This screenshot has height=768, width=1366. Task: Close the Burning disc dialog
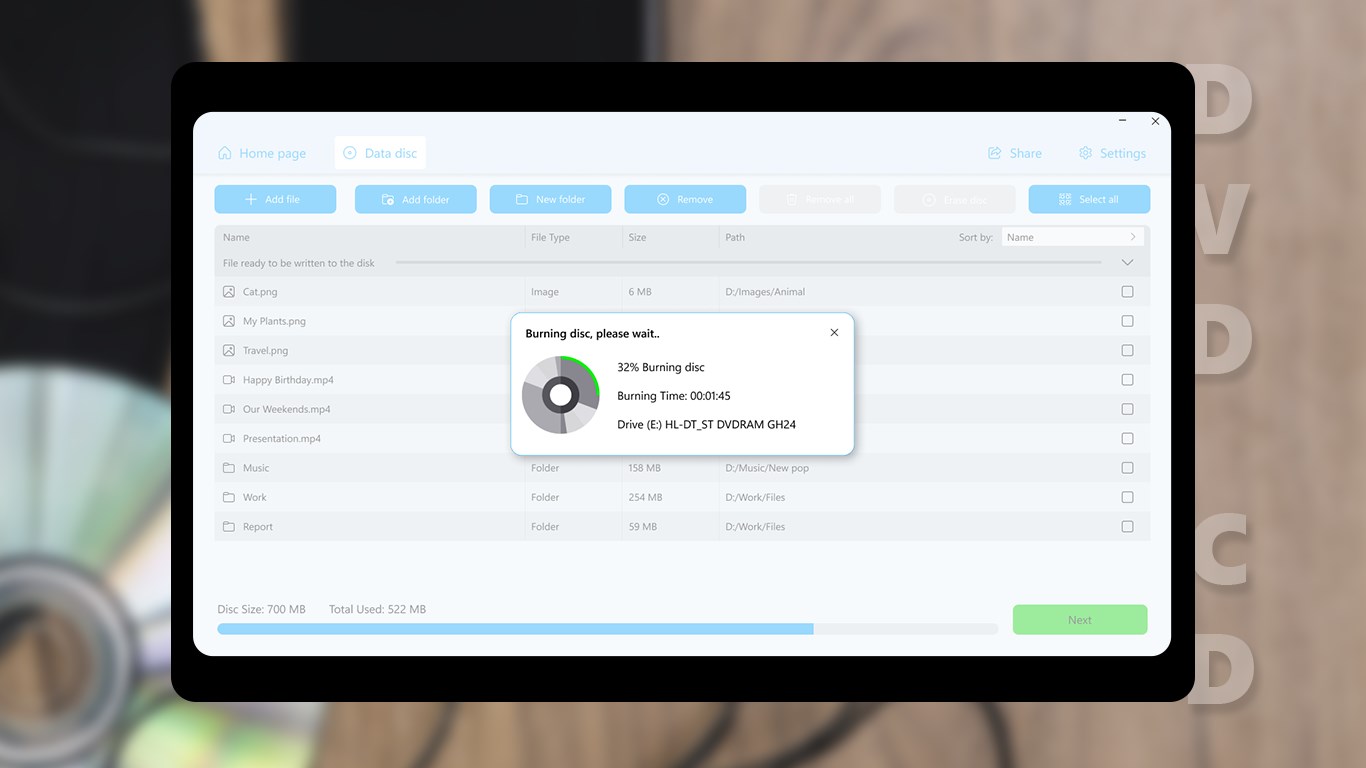pos(834,333)
